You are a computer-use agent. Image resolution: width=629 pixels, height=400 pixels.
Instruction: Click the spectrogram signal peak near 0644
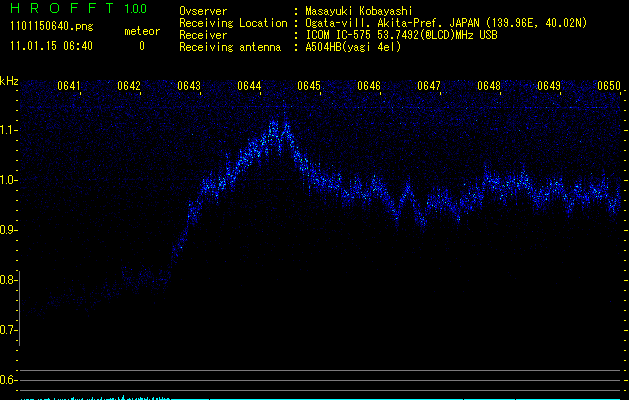click(279, 127)
